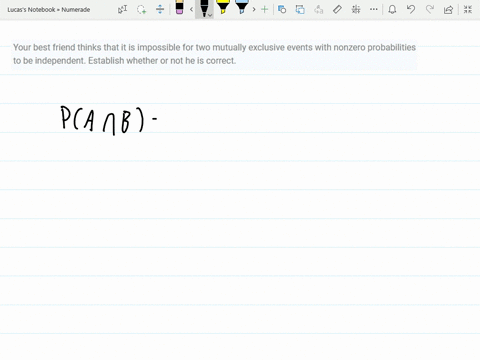Image resolution: width=480 pixels, height=360 pixels.
Task: Select the text selection tool
Action: [x=122, y=9]
